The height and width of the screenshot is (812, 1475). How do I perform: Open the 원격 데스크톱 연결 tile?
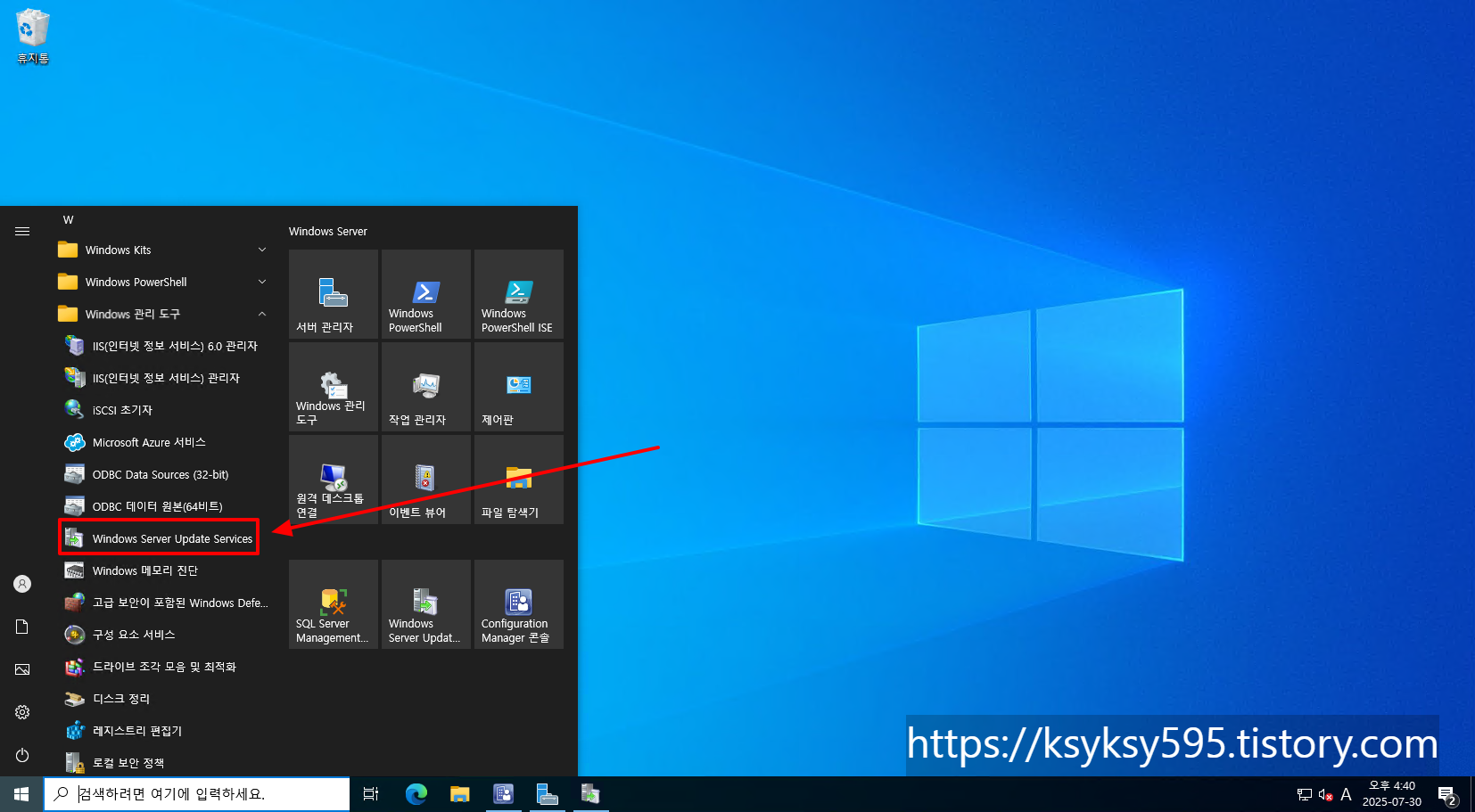pyautogui.click(x=334, y=480)
